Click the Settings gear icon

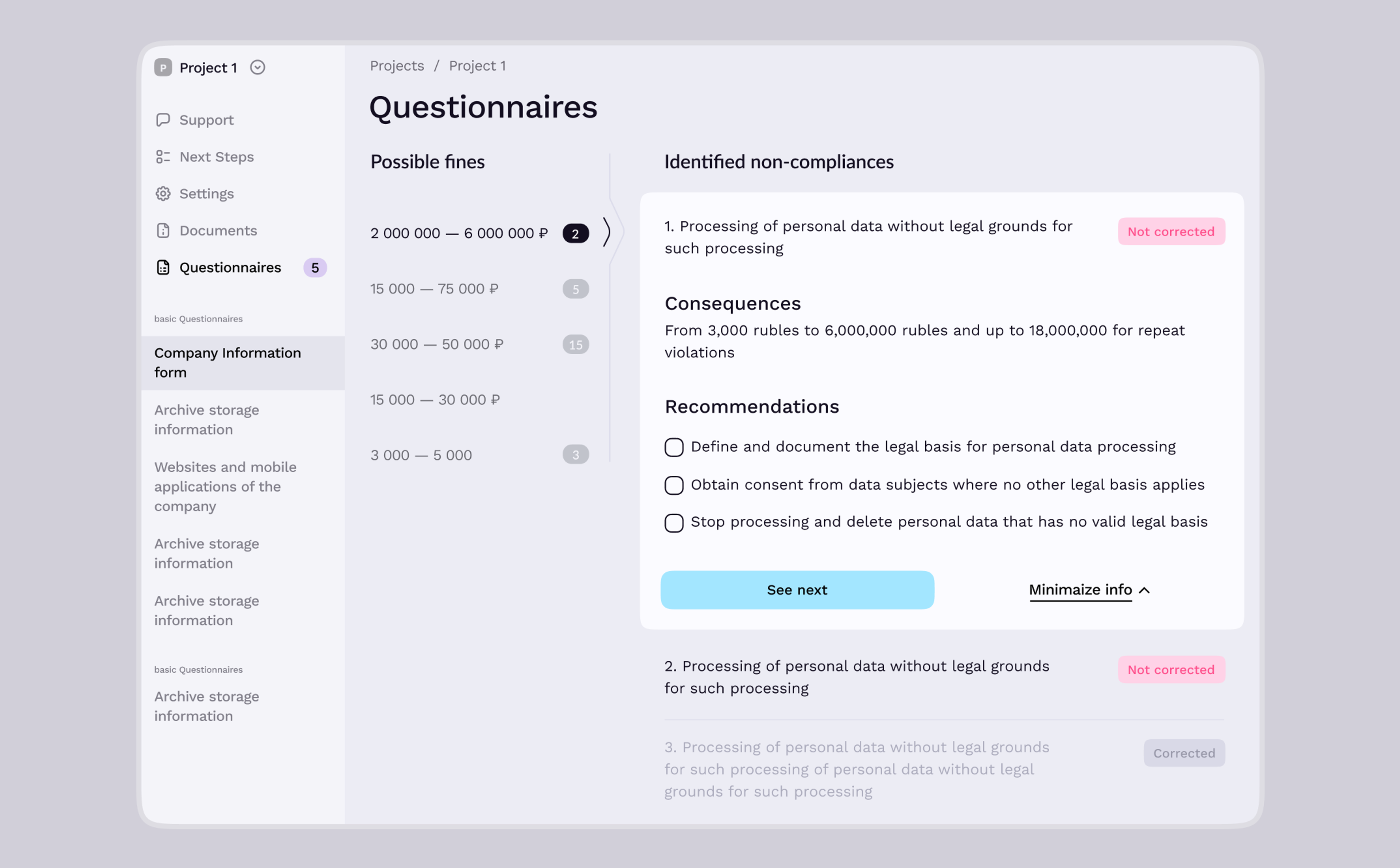point(163,194)
